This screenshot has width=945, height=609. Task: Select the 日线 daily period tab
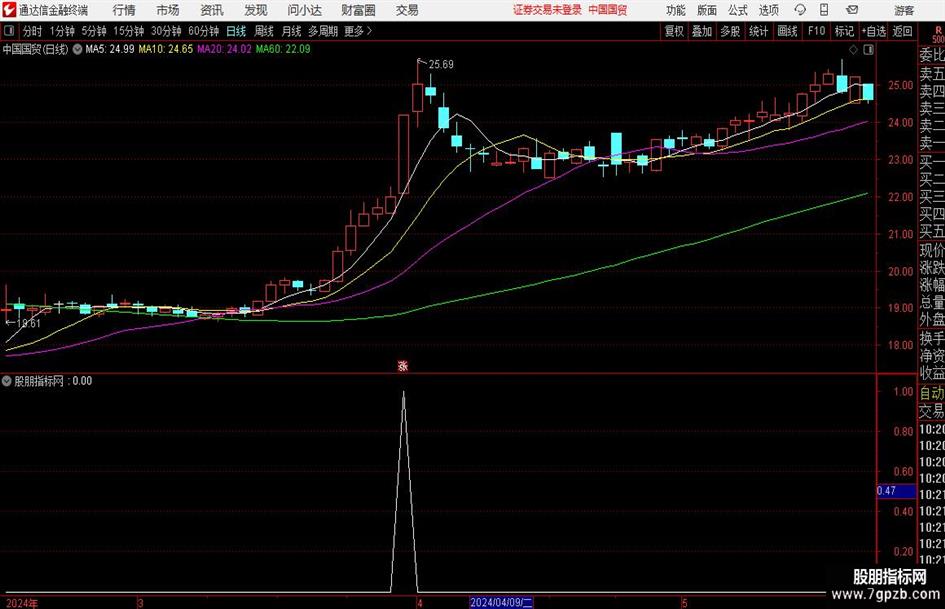click(x=236, y=31)
